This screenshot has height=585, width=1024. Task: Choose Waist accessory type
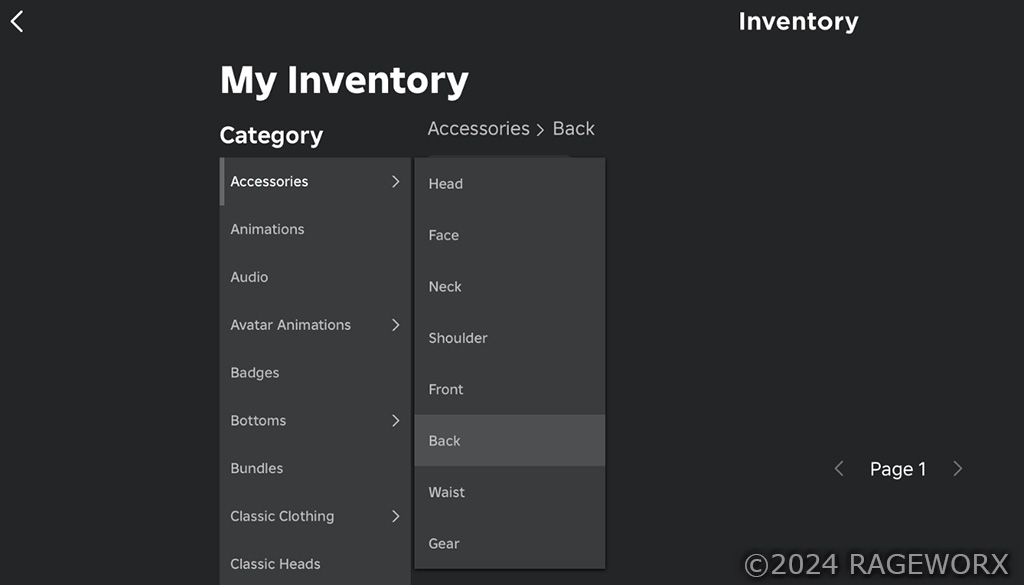click(509, 492)
